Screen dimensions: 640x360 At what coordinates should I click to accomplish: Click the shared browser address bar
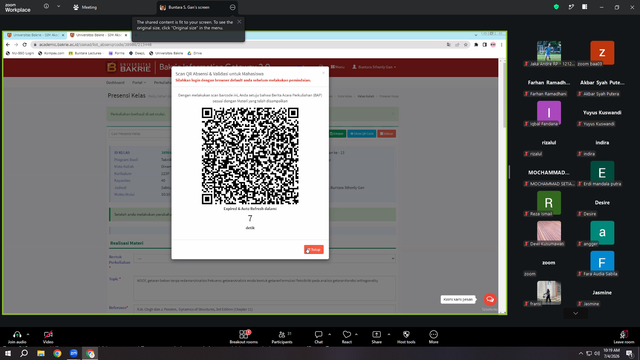pos(250,44)
